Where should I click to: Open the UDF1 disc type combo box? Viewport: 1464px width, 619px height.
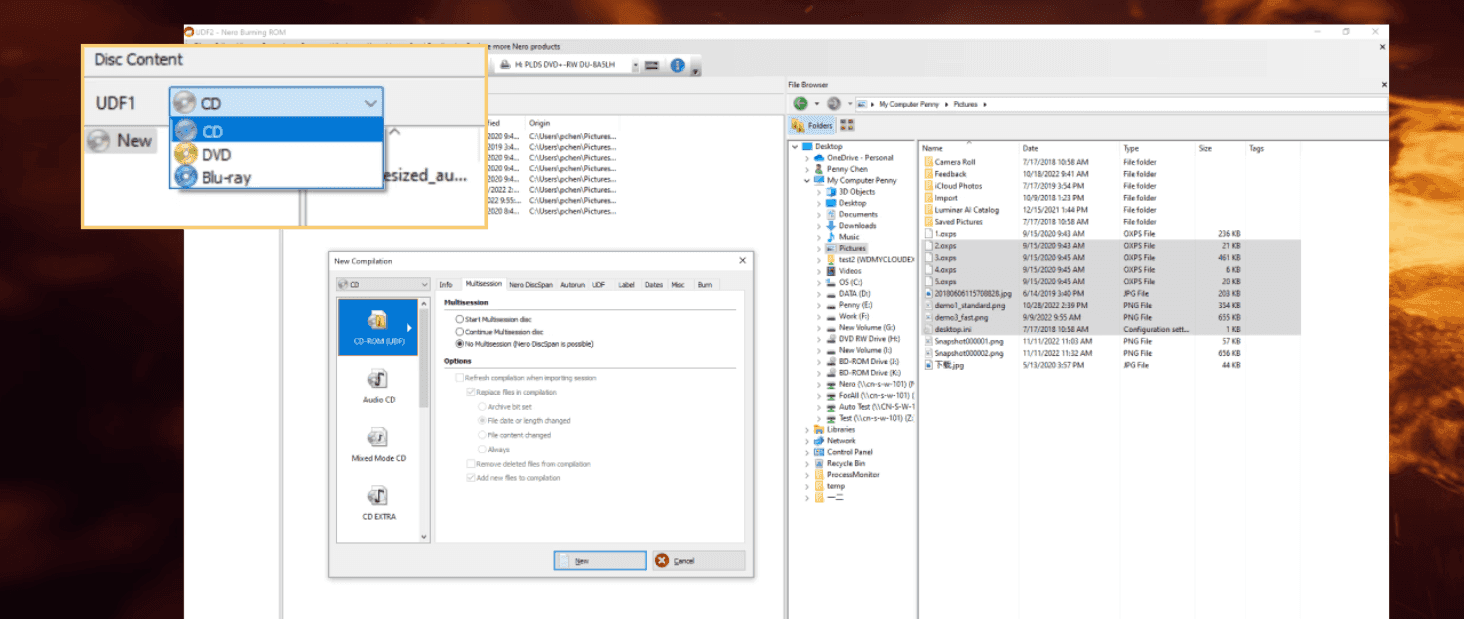[x=277, y=103]
